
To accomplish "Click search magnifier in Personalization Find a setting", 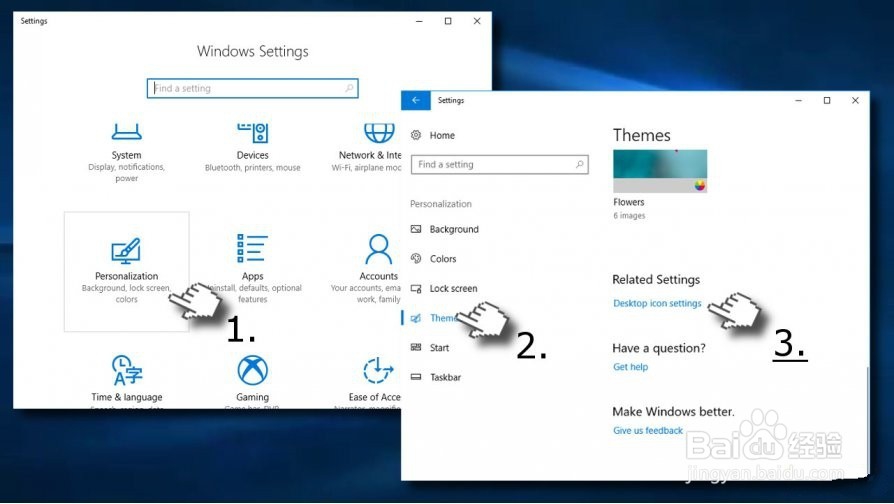I will tap(579, 164).
